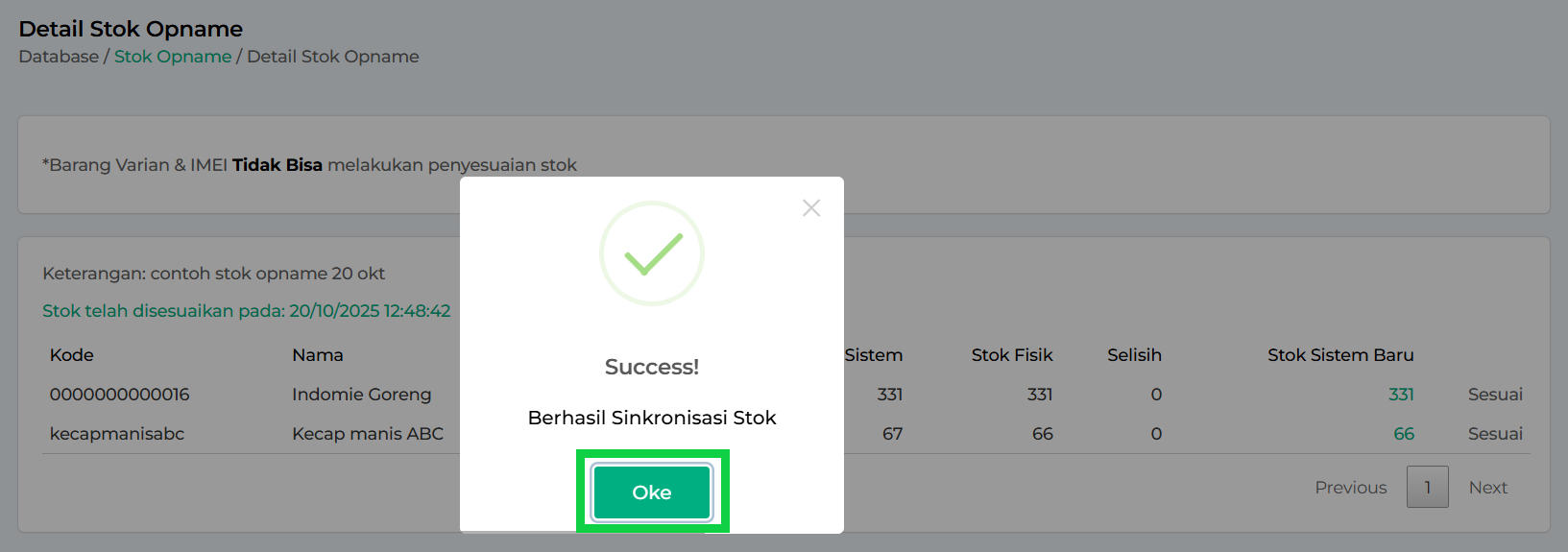Click the Stok Fisik column header

1012,355
